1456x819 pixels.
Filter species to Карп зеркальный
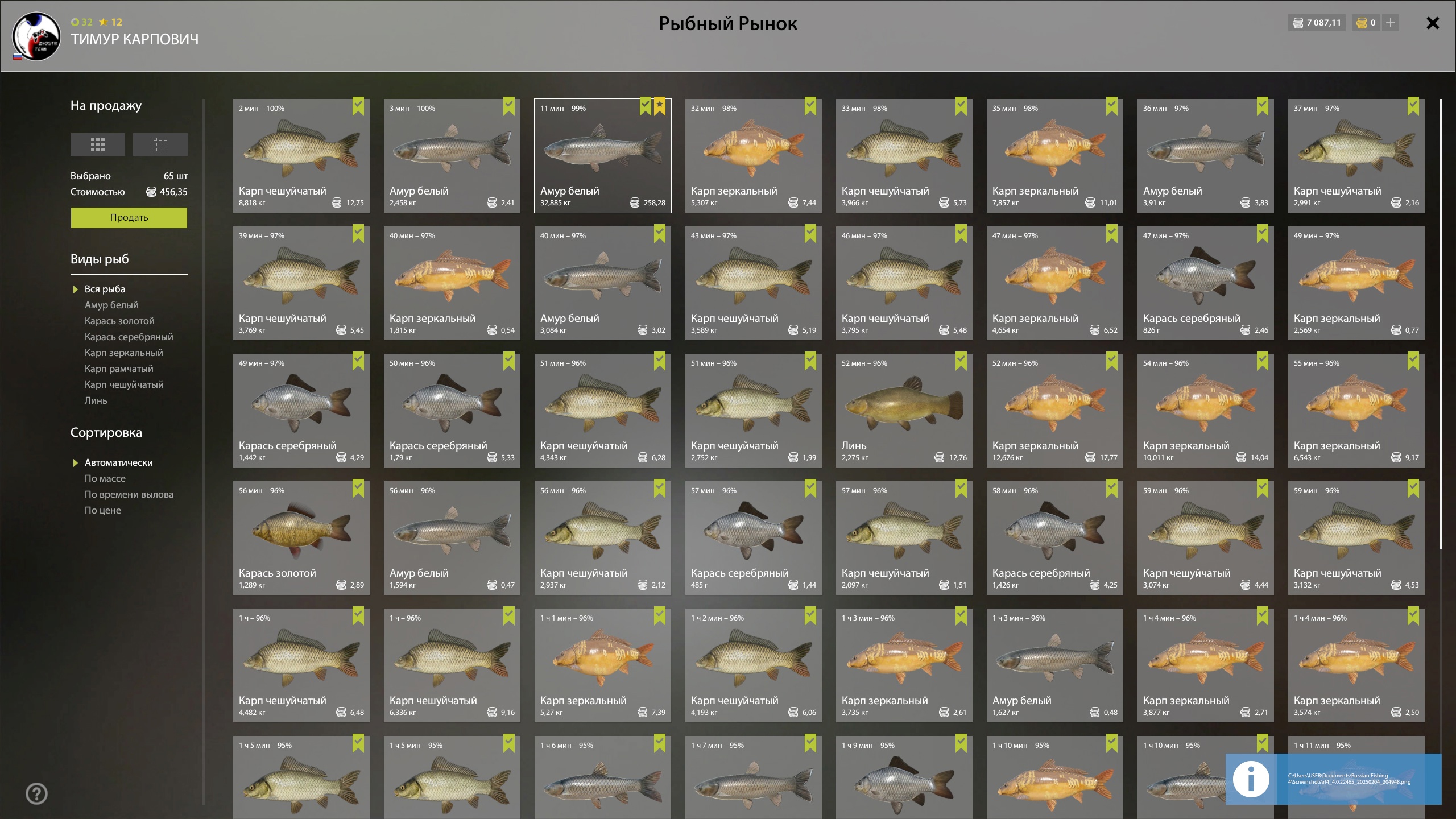click(124, 353)
